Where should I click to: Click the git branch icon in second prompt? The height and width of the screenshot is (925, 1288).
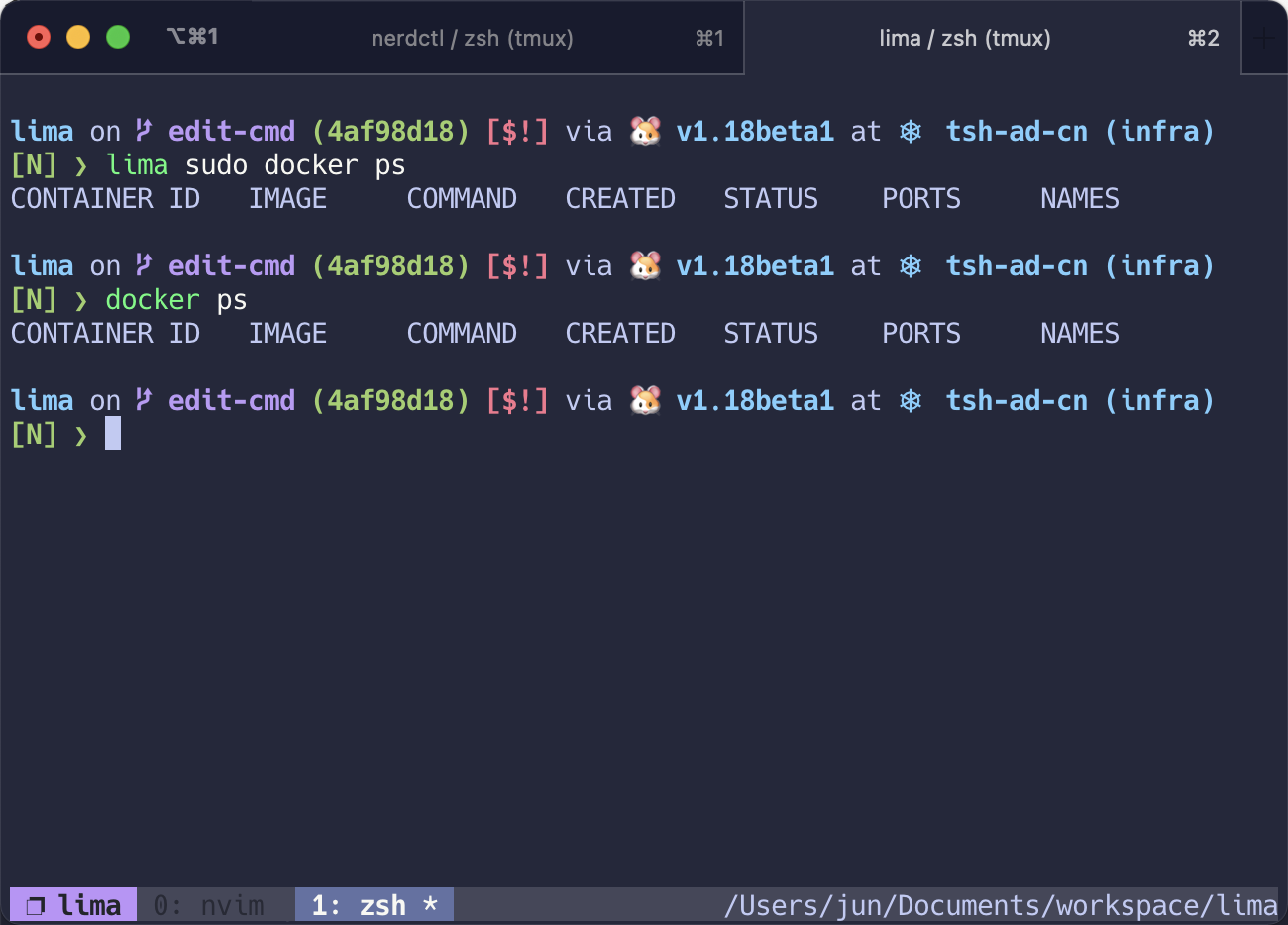(x=144, y=264)
